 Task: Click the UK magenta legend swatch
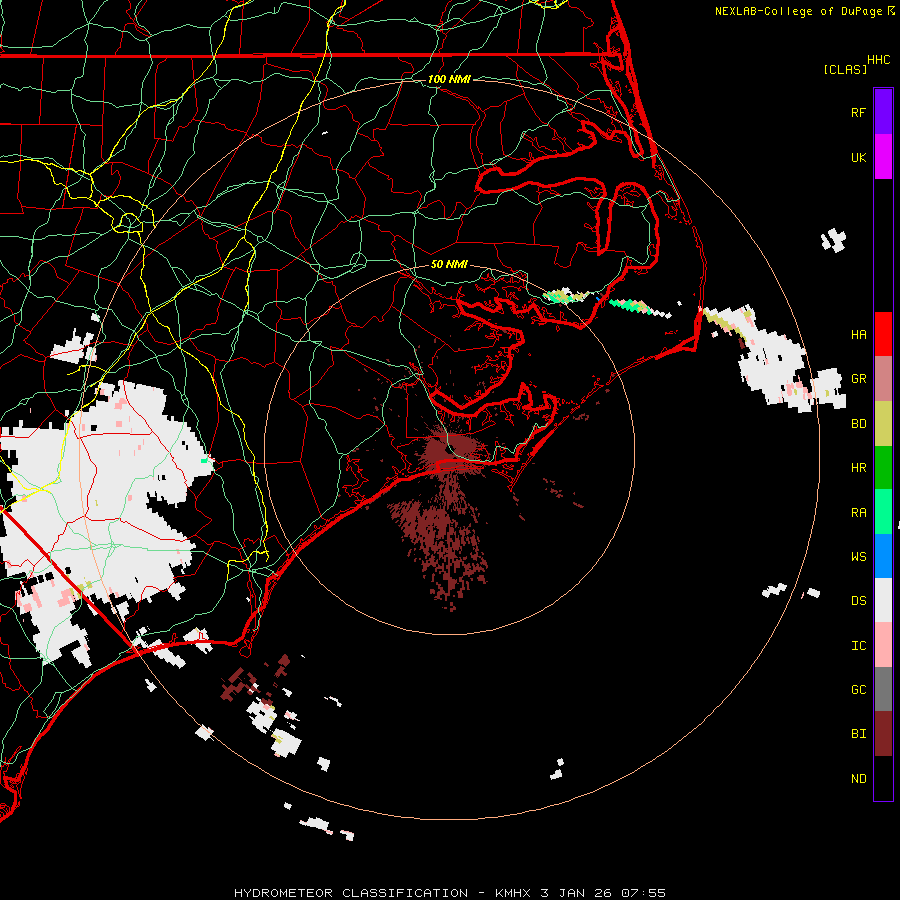(883, 157)
